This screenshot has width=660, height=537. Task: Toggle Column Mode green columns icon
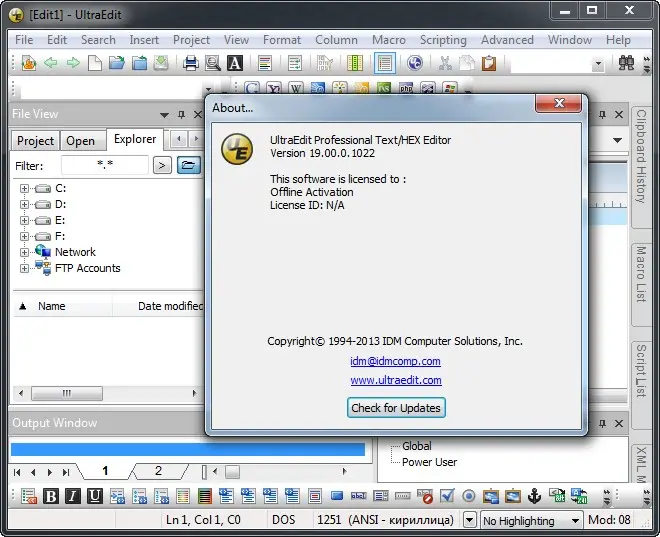pos(355,63)
